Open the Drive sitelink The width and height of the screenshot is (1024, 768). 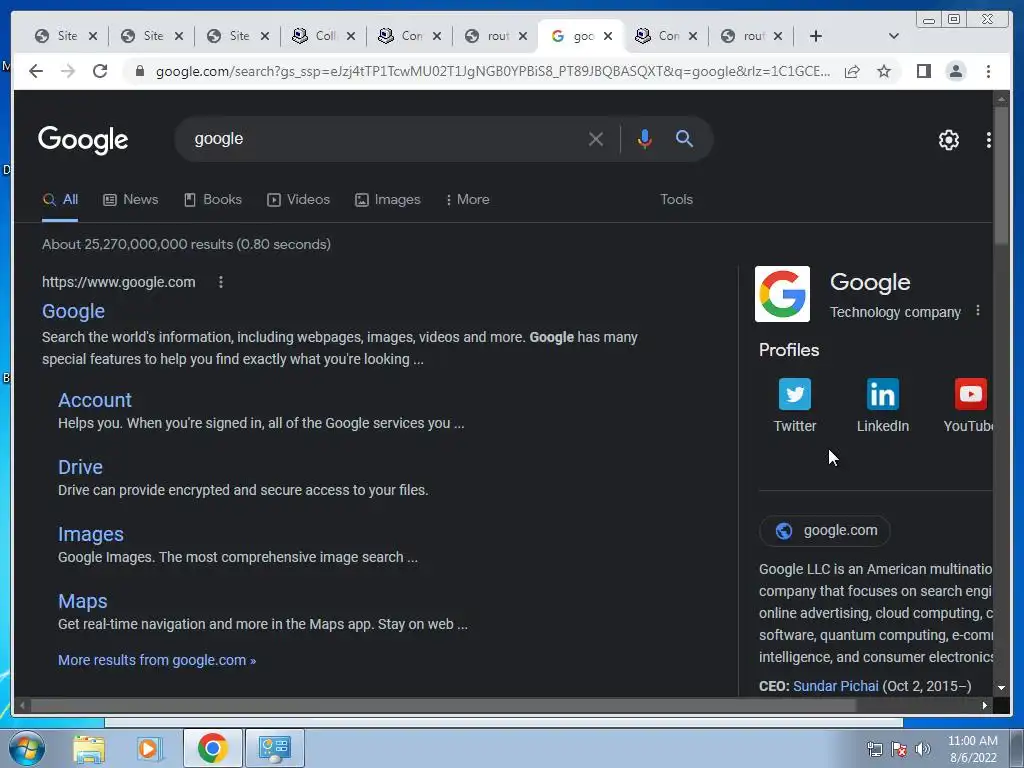tap(80, 468)
